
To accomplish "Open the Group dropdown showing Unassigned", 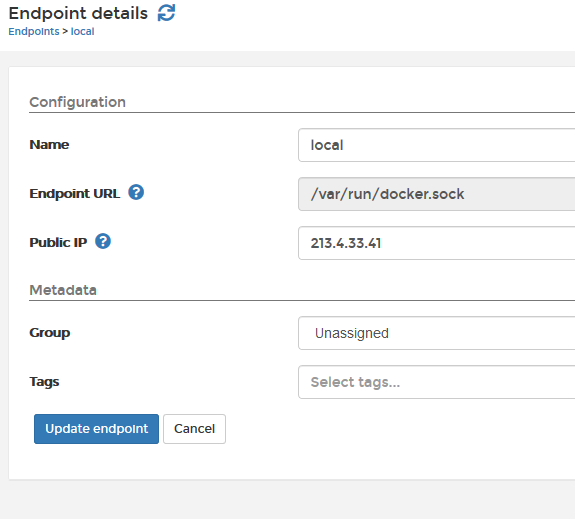I will (436, 333).
